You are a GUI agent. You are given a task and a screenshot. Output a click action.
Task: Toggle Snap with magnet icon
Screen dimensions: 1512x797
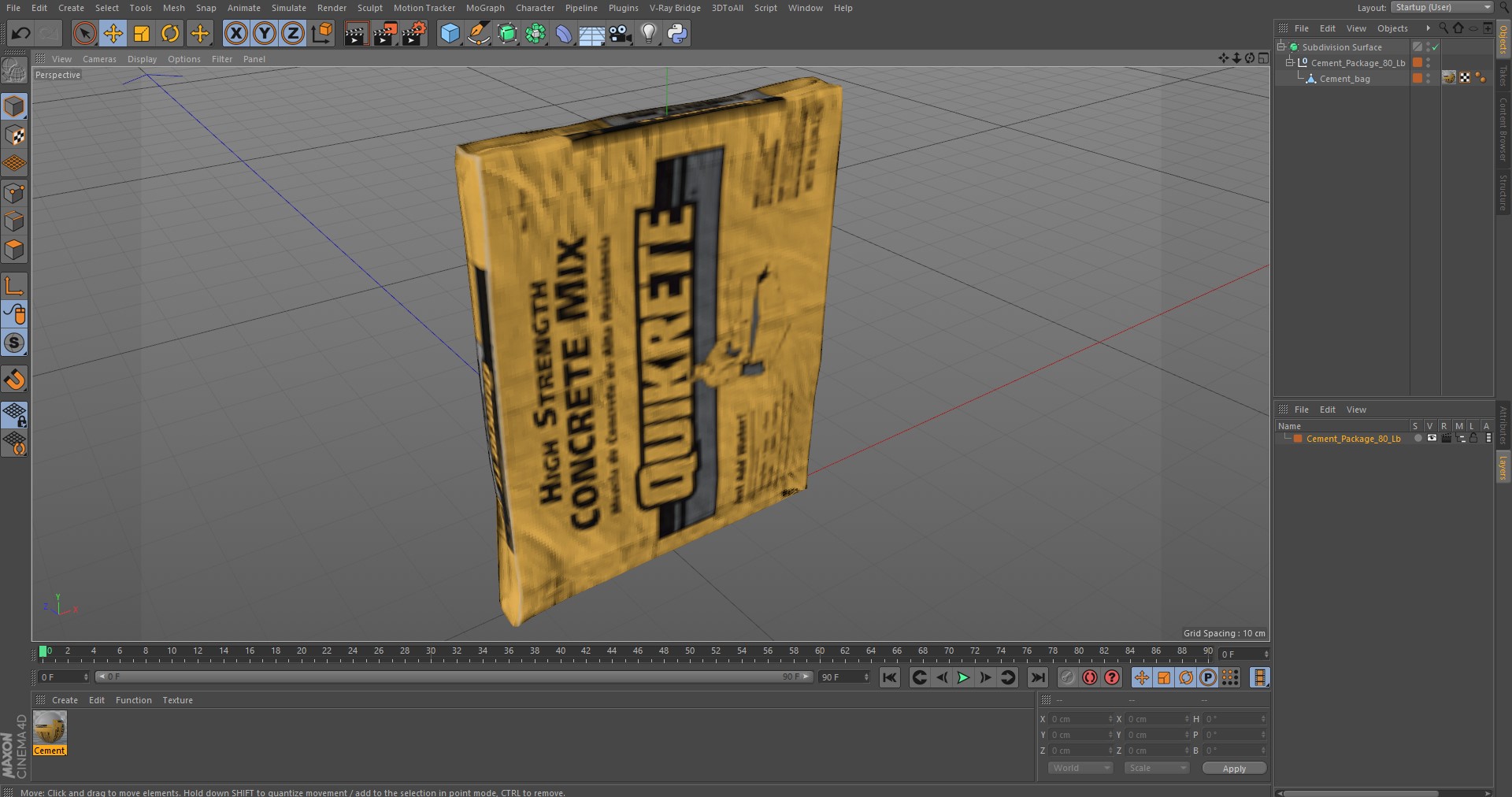click(x=14, y=380)
